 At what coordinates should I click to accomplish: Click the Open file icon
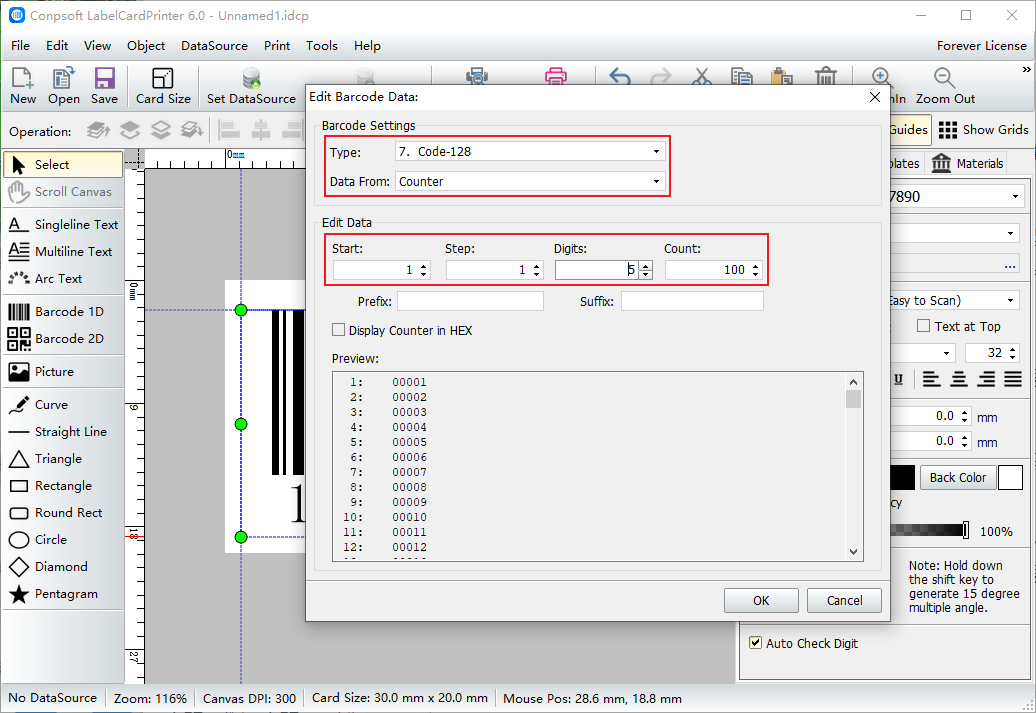[63, 86]
